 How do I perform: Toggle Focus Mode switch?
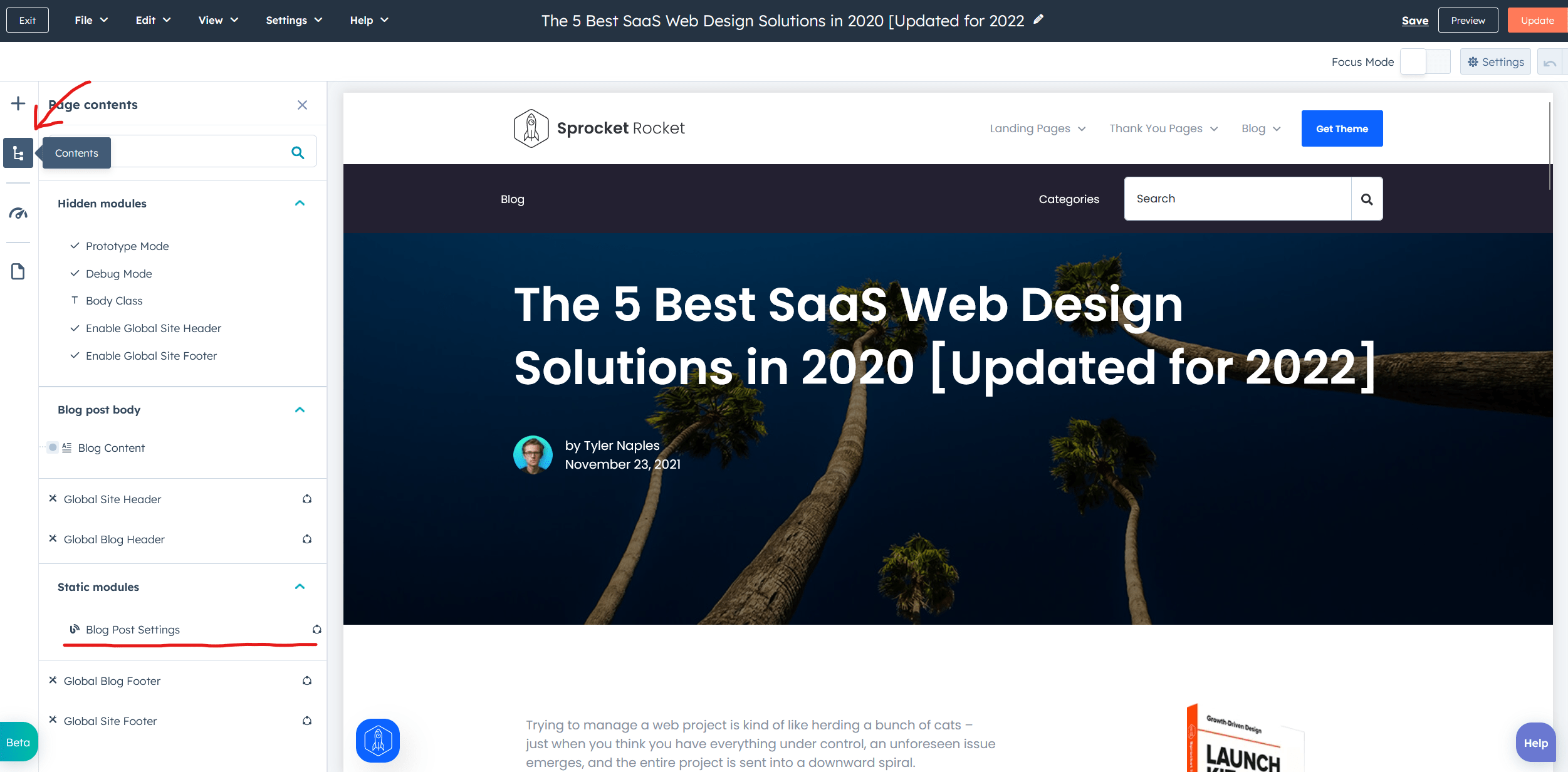pos(1425,61)
